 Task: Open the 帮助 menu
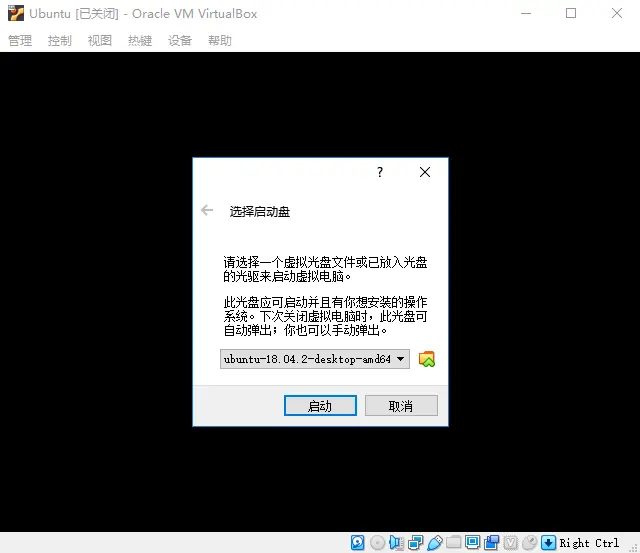point(220,40)
